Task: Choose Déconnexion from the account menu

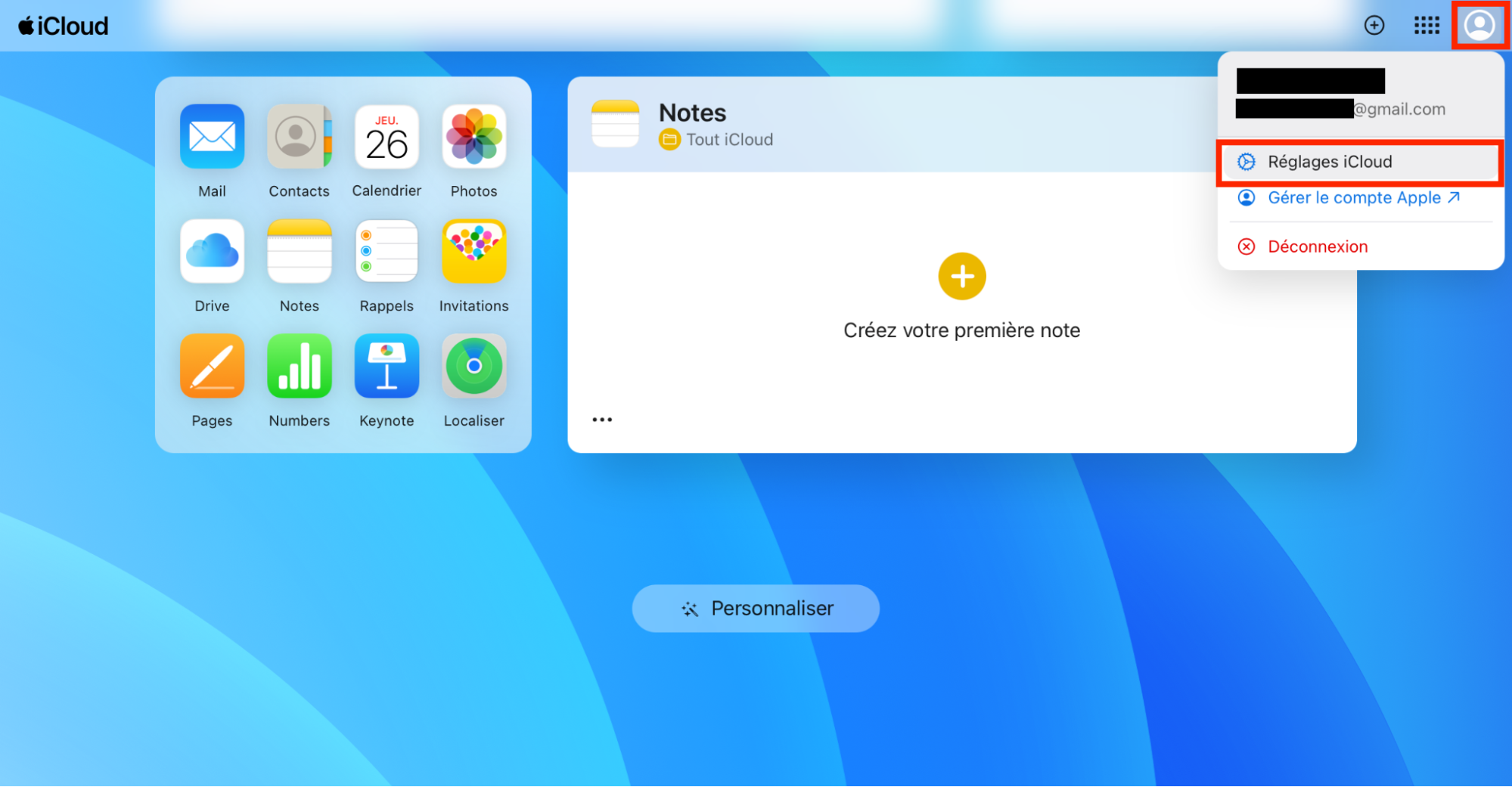Action: pos(1316,246)
